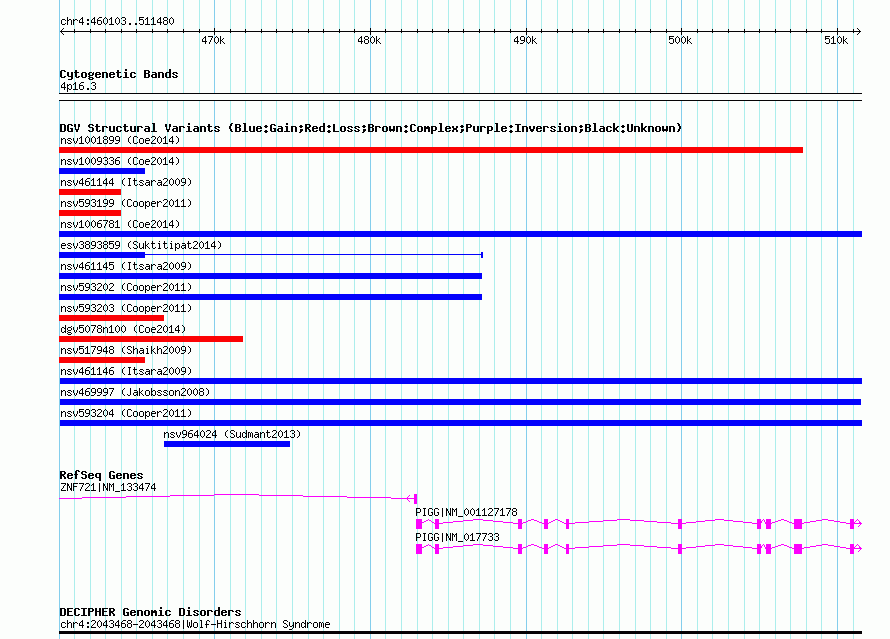Click the first exon of PIGG NM_001127178
Viewport: 890px width, 639px height.
point(419,524)
